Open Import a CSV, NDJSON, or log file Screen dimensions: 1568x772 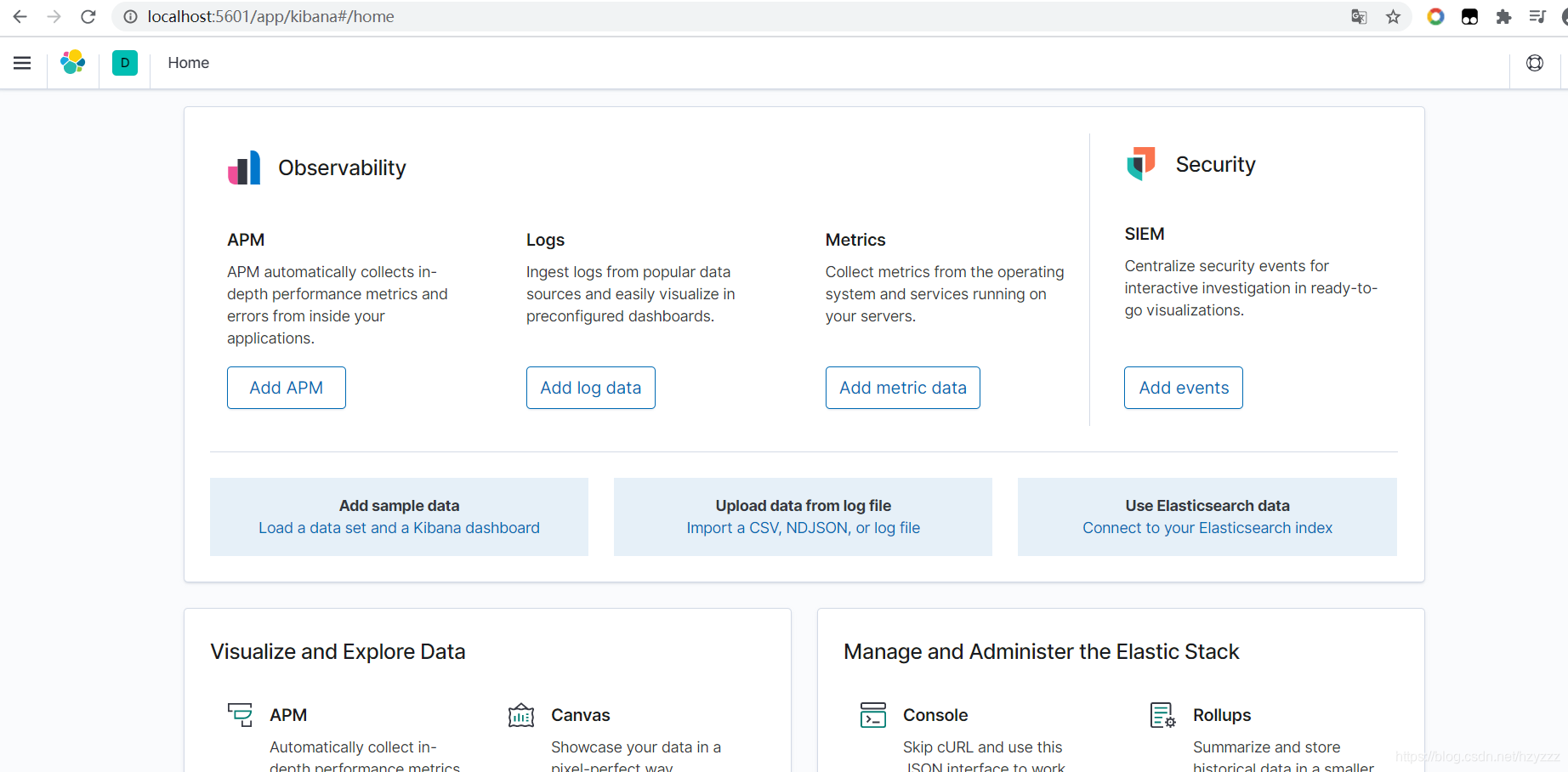click(804, 528)
